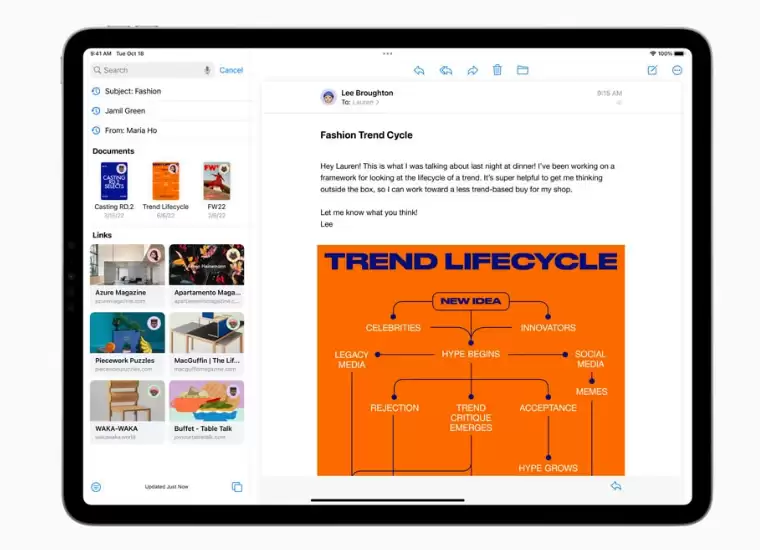Tap Lee Broughton's avatar

point(329,97)
